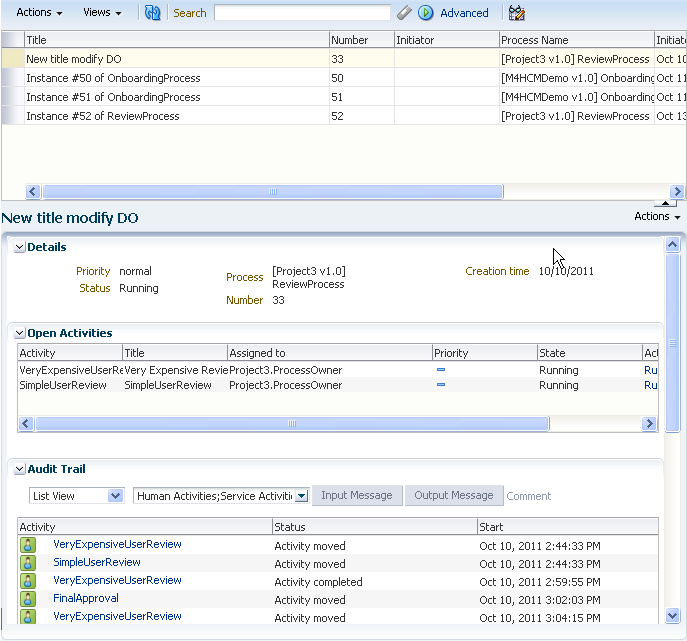
Task: Click the eraser clear-search icon
Action: (x=404, y=13)
